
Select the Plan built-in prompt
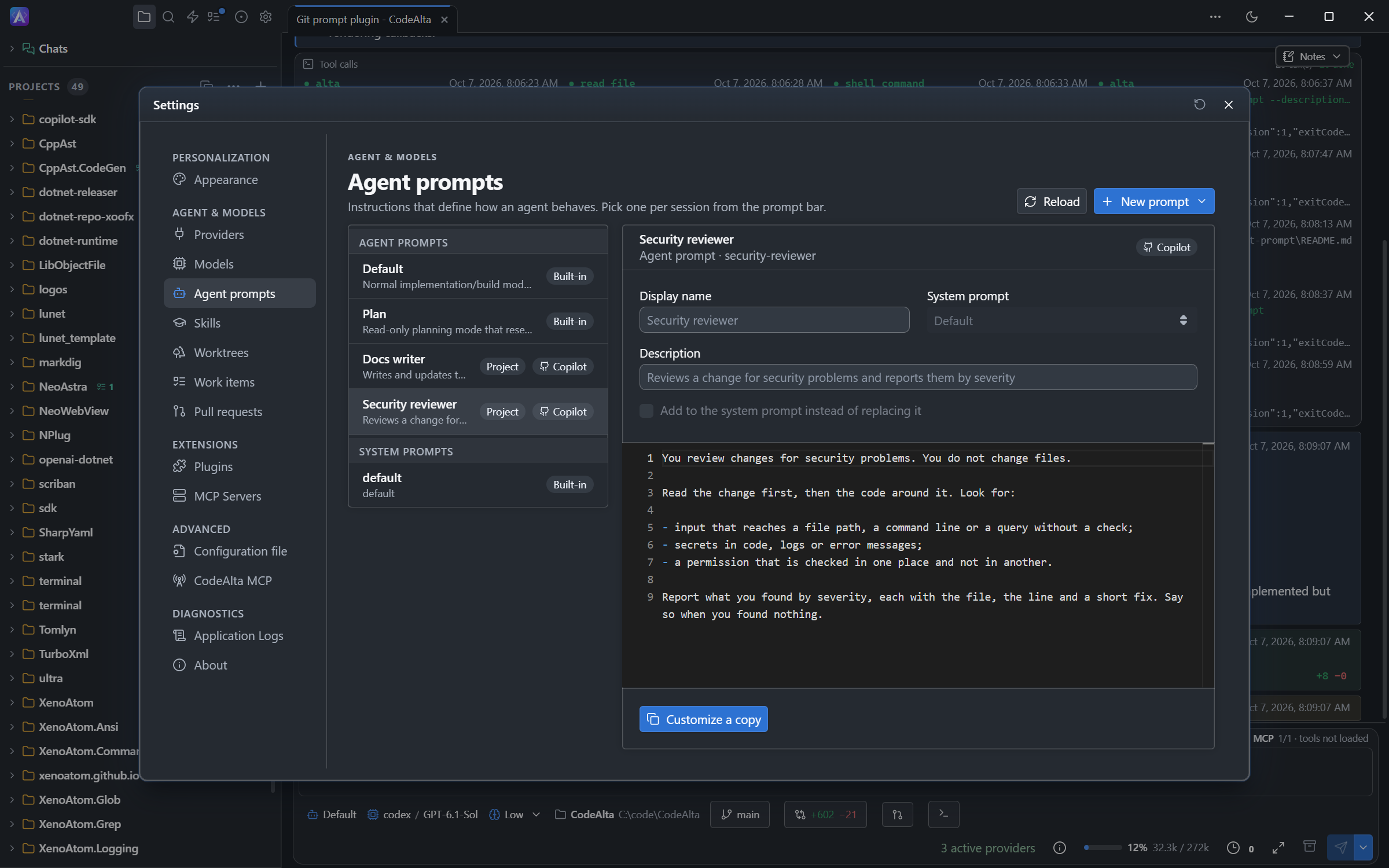(477, 321)
